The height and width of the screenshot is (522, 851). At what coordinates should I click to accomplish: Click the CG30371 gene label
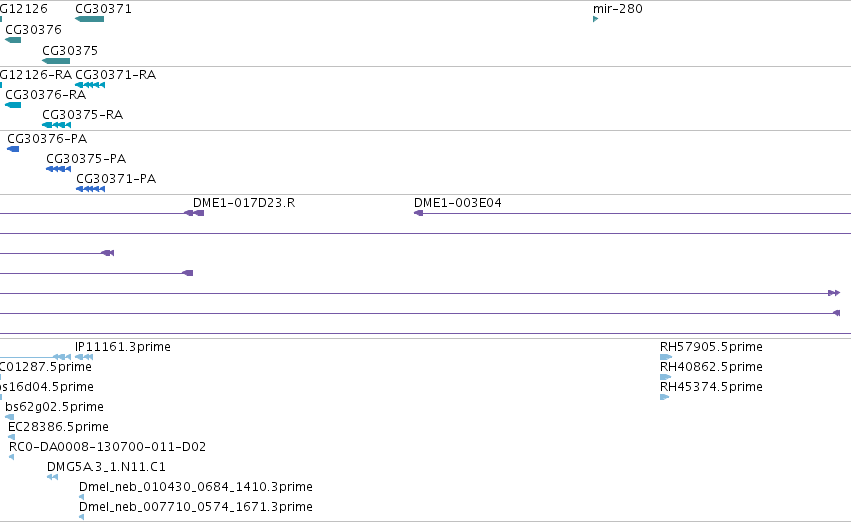pos(103,9)
